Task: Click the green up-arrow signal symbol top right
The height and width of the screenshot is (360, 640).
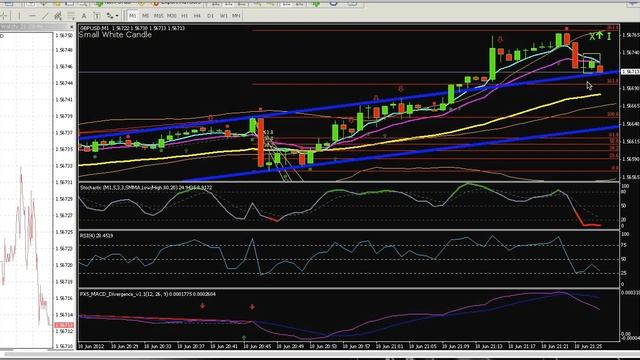Action: pos(599,35)
